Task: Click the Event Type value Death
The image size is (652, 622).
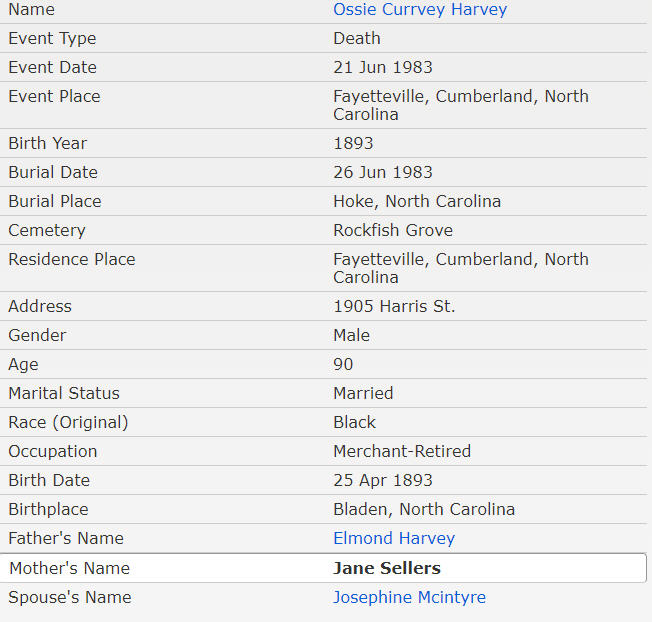Action: [x=357, y=38]
